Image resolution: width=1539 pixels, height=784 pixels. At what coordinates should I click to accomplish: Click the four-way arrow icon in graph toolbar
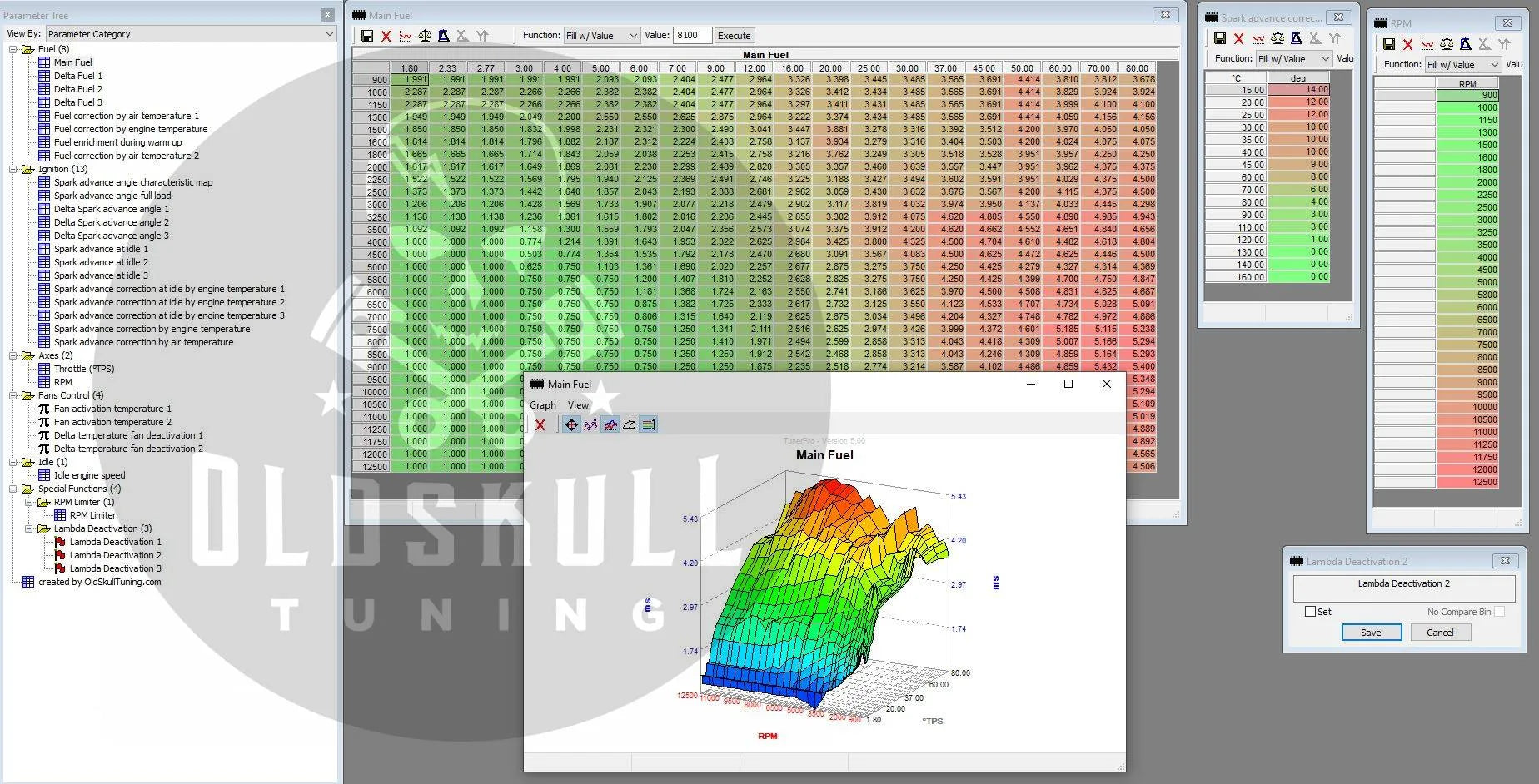pyautogui.click(x=571, y=424)
